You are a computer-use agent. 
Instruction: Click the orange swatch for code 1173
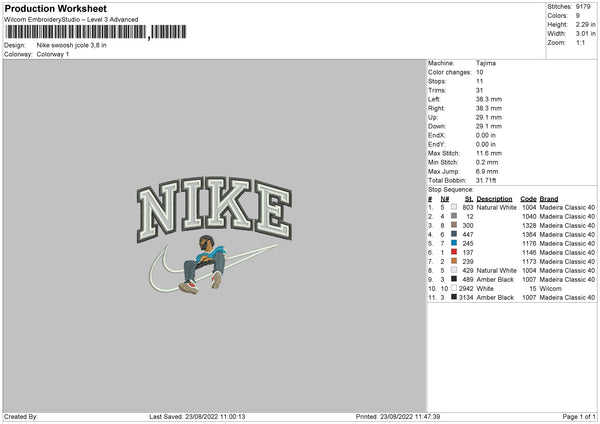click(454, 261)
